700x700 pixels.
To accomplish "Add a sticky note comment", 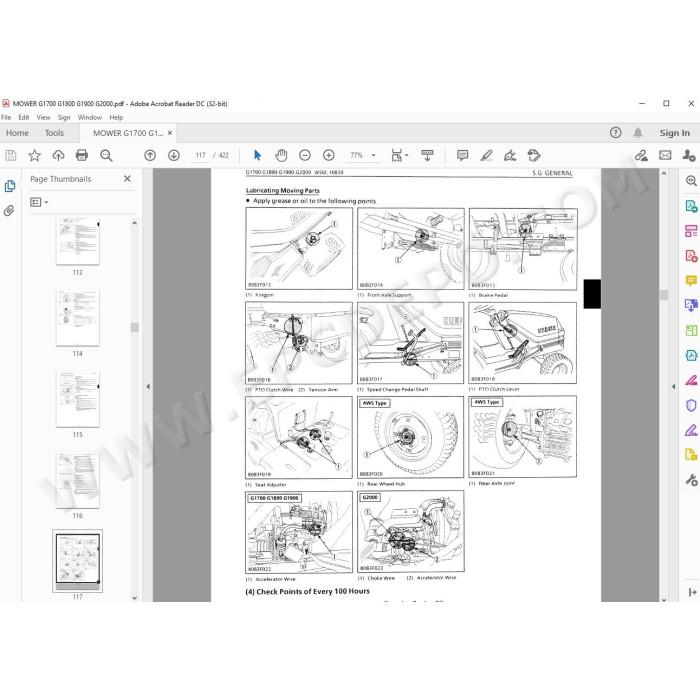I will (462, 155).
